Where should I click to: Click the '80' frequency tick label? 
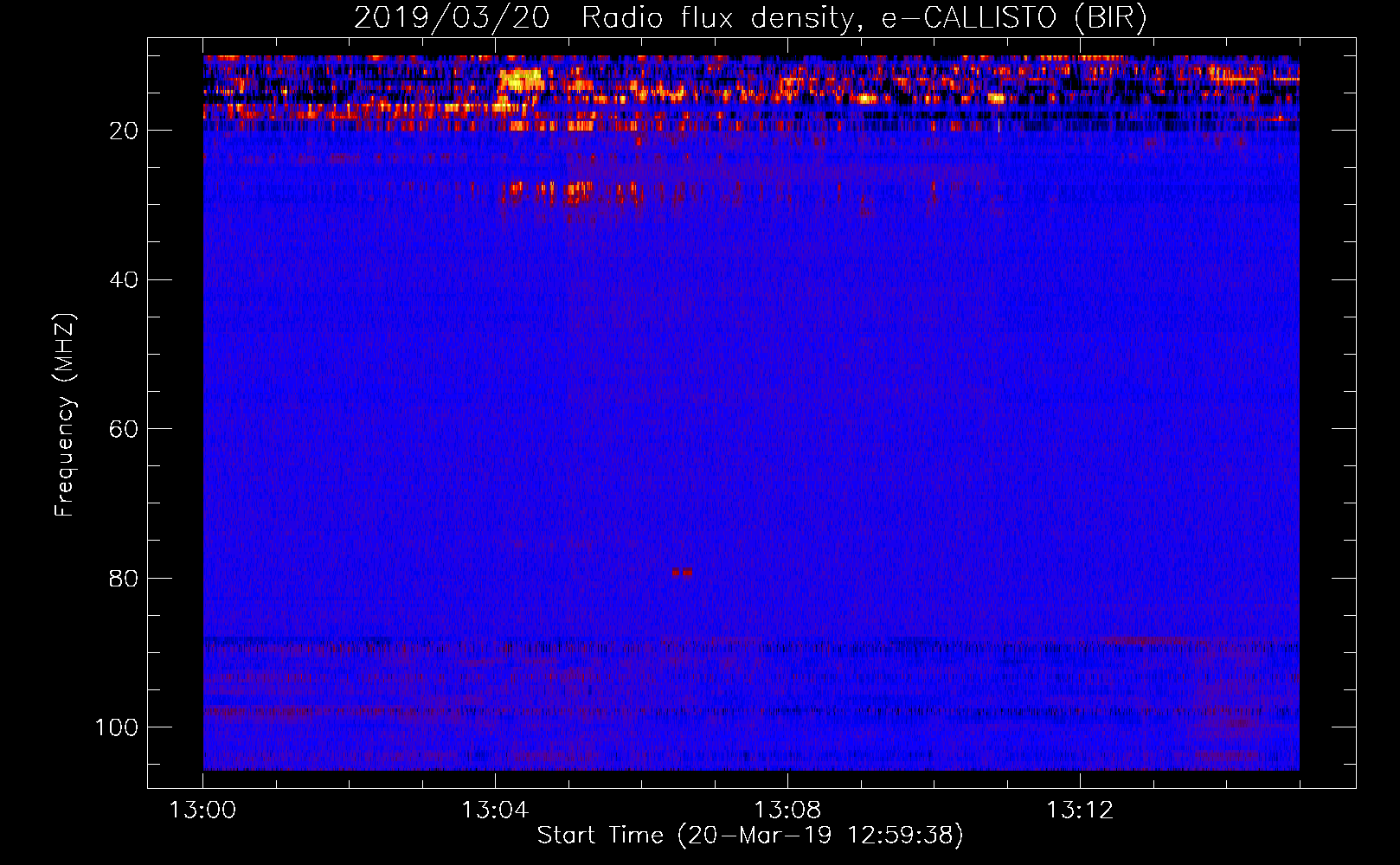coord(124,578)
